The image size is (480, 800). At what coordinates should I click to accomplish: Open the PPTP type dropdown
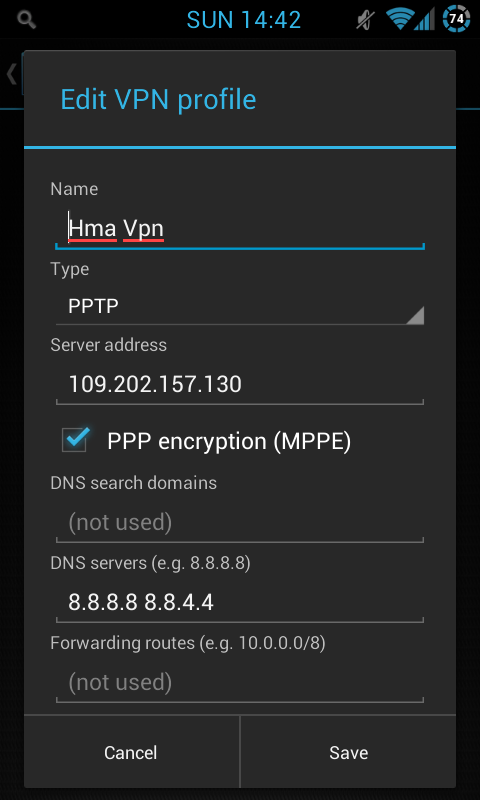point(240,307)
